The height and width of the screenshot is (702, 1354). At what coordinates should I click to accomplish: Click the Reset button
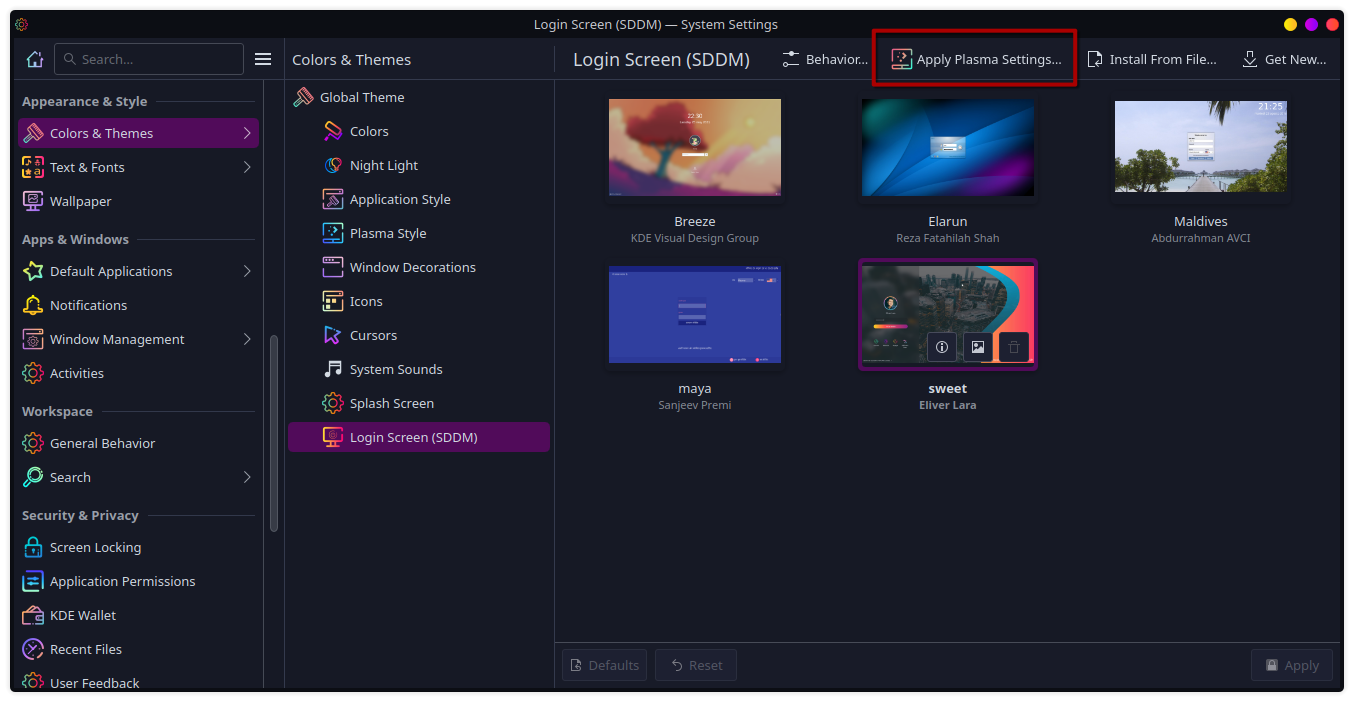[696, 665]
